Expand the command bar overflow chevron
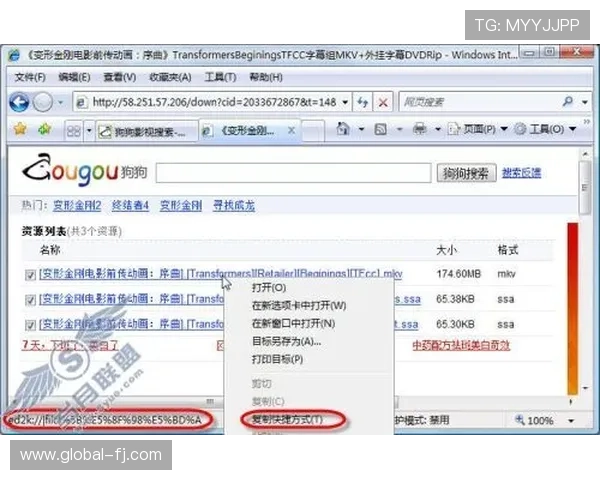600x480 pixels. 587,122
